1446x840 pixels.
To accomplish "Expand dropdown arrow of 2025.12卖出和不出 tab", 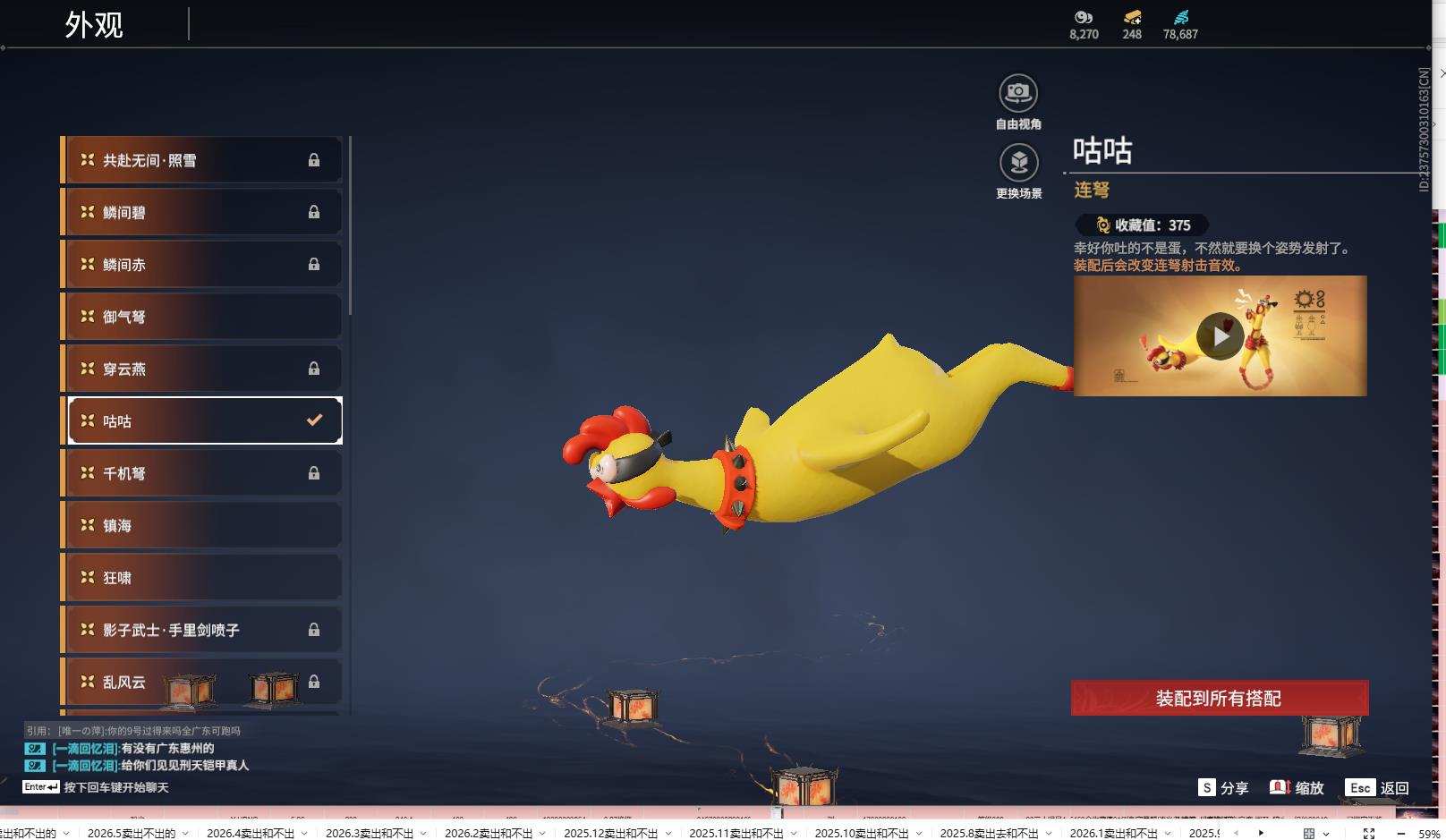I will click(x=668, y=833).
